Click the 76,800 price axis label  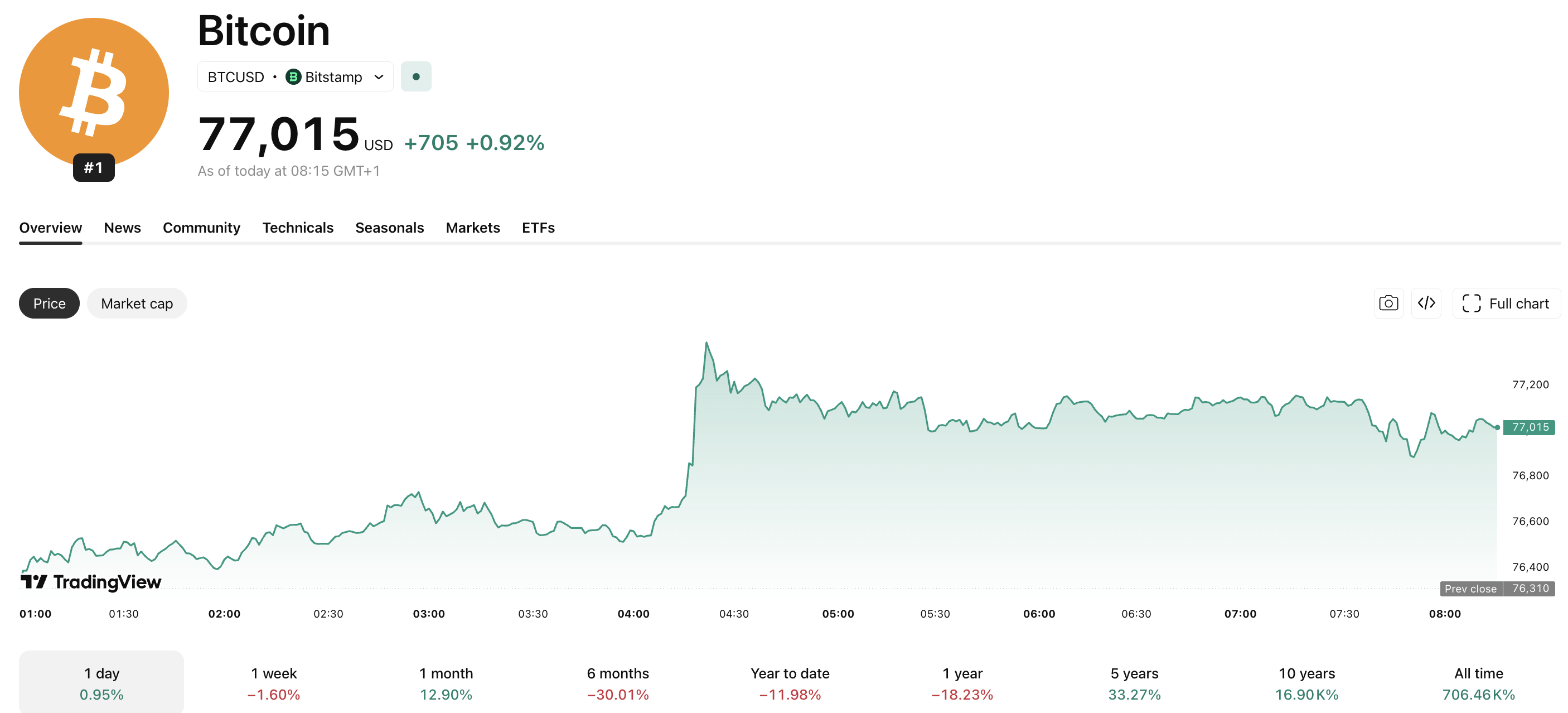coord(1530,475)
